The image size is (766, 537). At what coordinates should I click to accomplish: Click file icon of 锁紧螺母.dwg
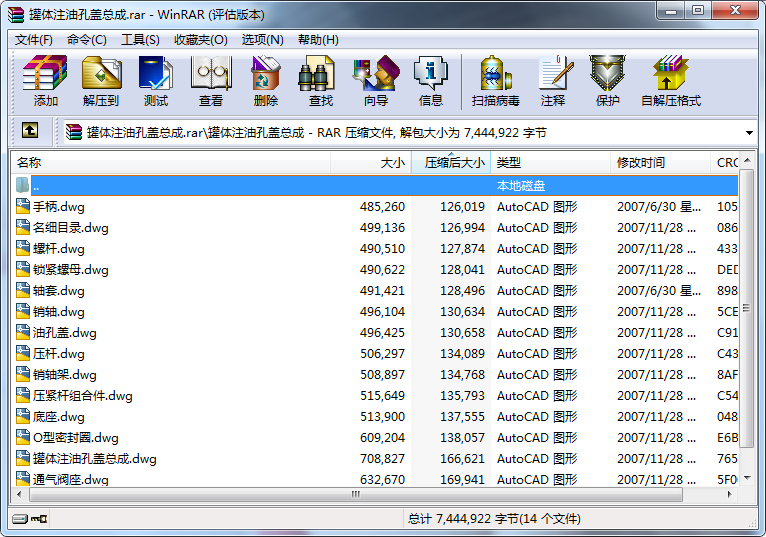point(22,269)
